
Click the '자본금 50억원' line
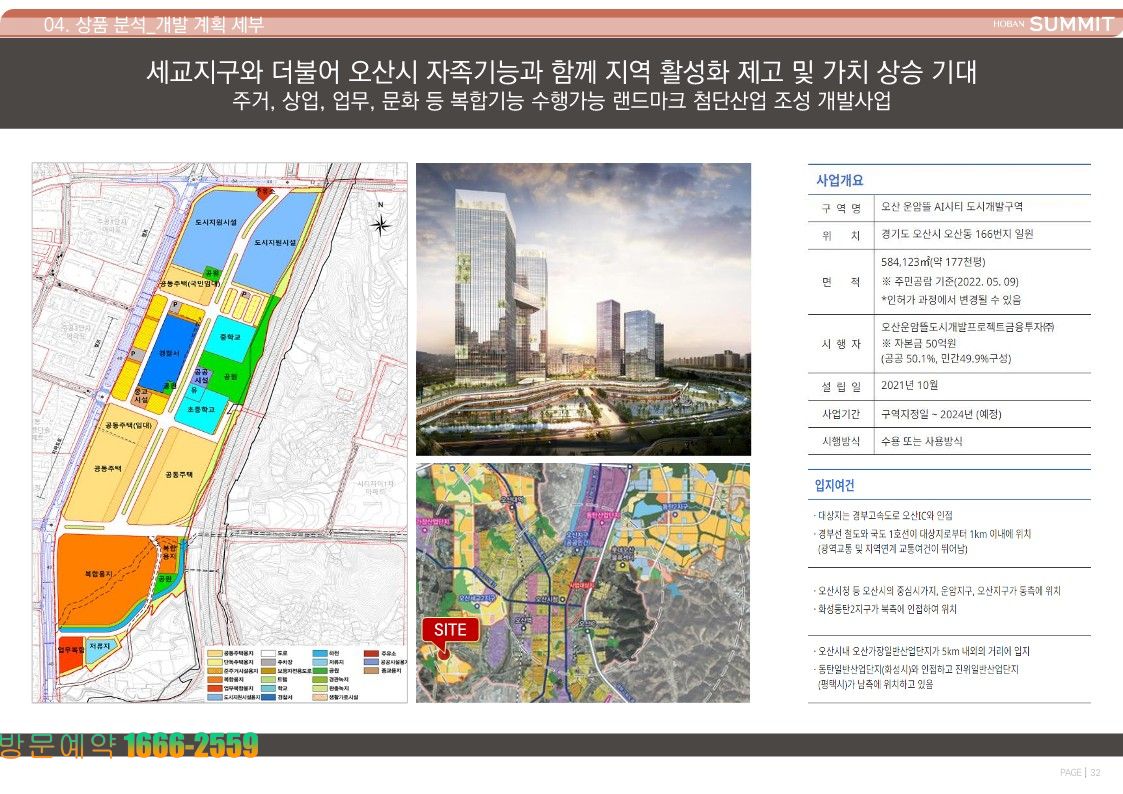point(919,343)
